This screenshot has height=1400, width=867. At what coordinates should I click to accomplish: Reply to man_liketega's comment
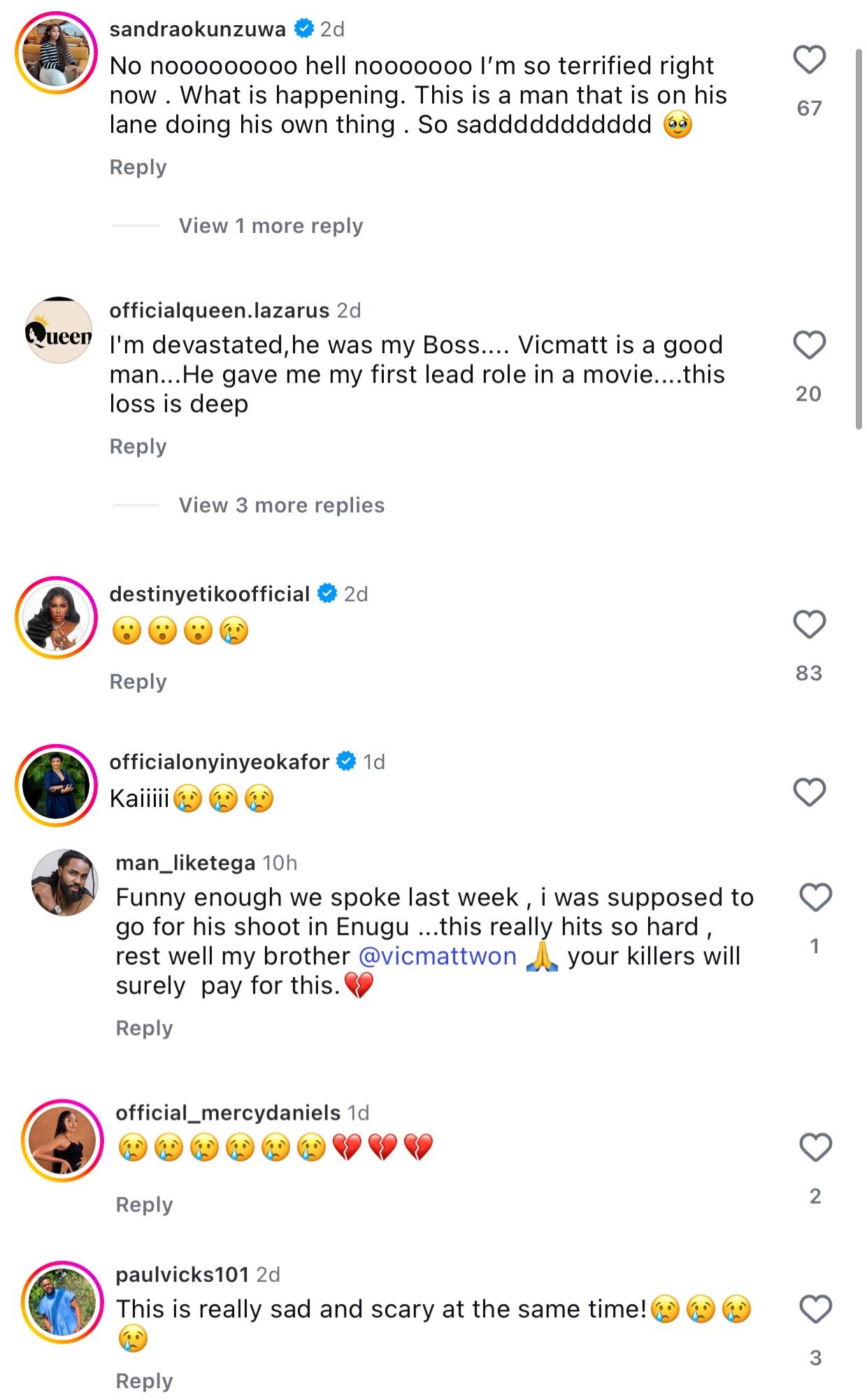tap(144, 1028)
